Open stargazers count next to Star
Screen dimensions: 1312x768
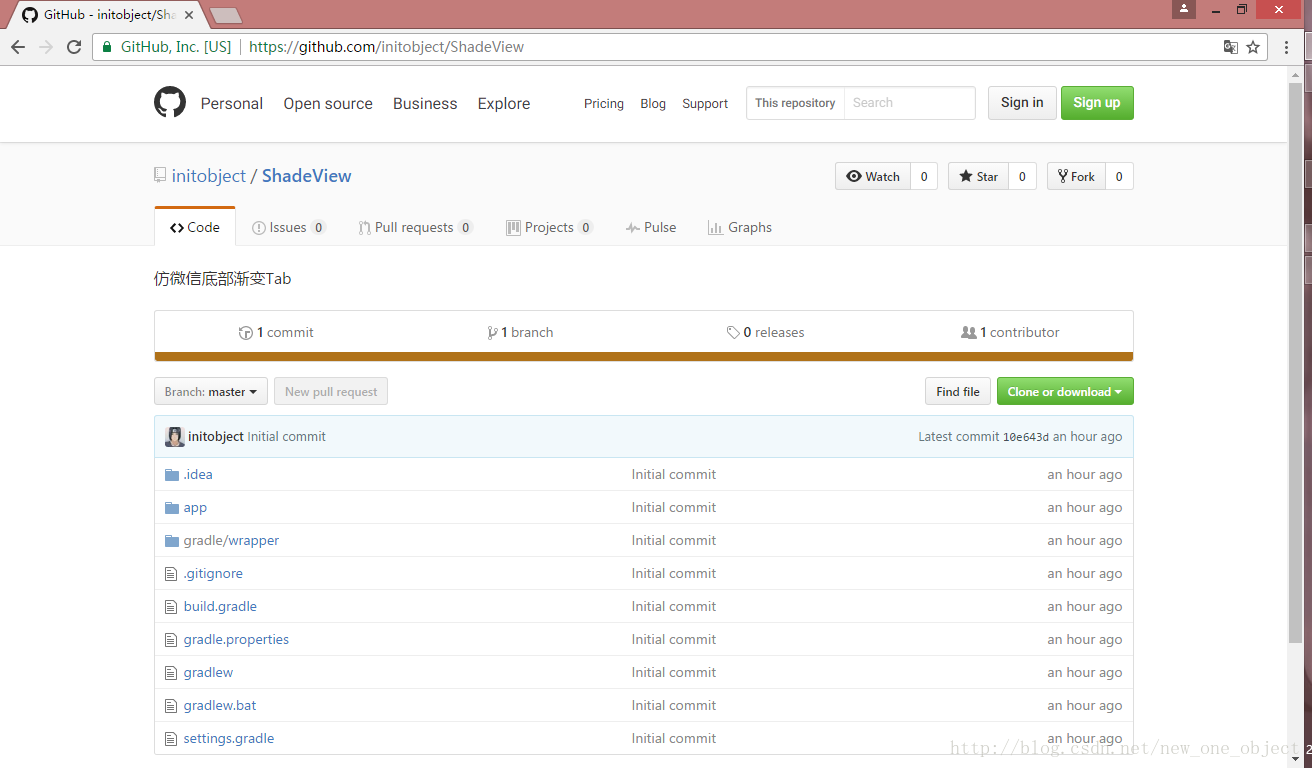click(1022, 176)
